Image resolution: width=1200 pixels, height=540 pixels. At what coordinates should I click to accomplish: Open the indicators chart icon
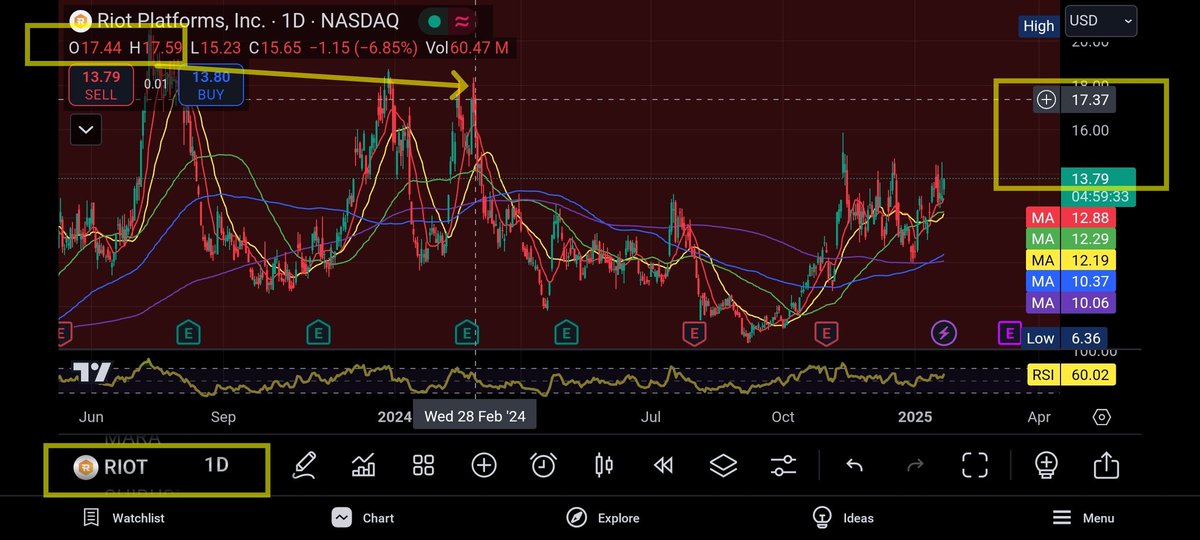pos(364,465)
